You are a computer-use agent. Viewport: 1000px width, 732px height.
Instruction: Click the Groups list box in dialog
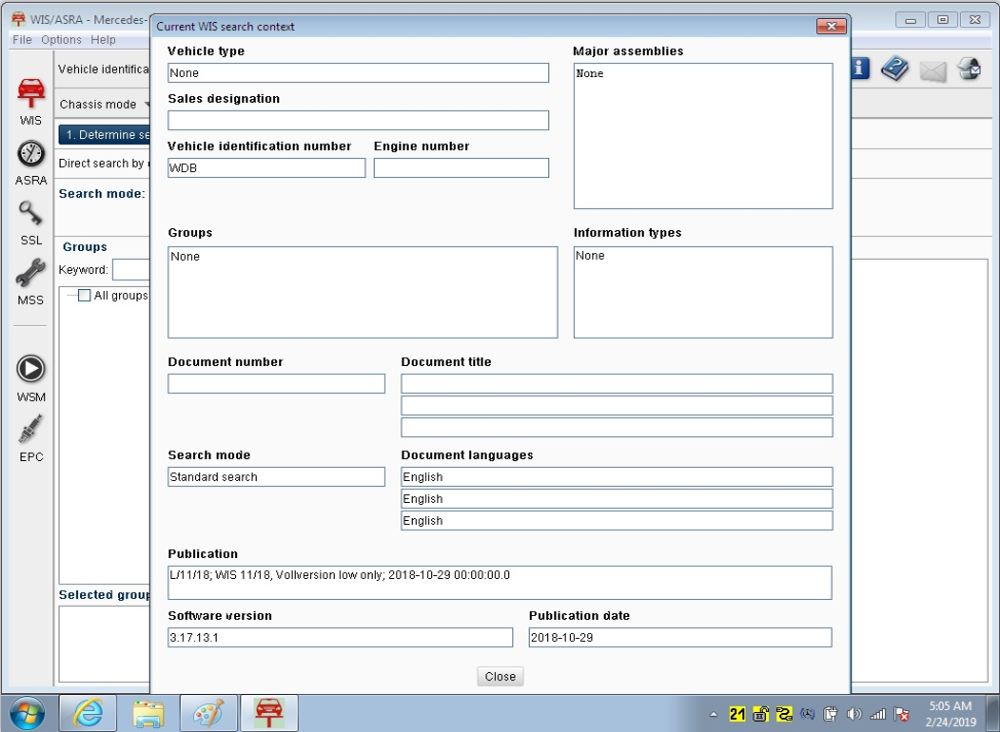(x=362, y=292)
